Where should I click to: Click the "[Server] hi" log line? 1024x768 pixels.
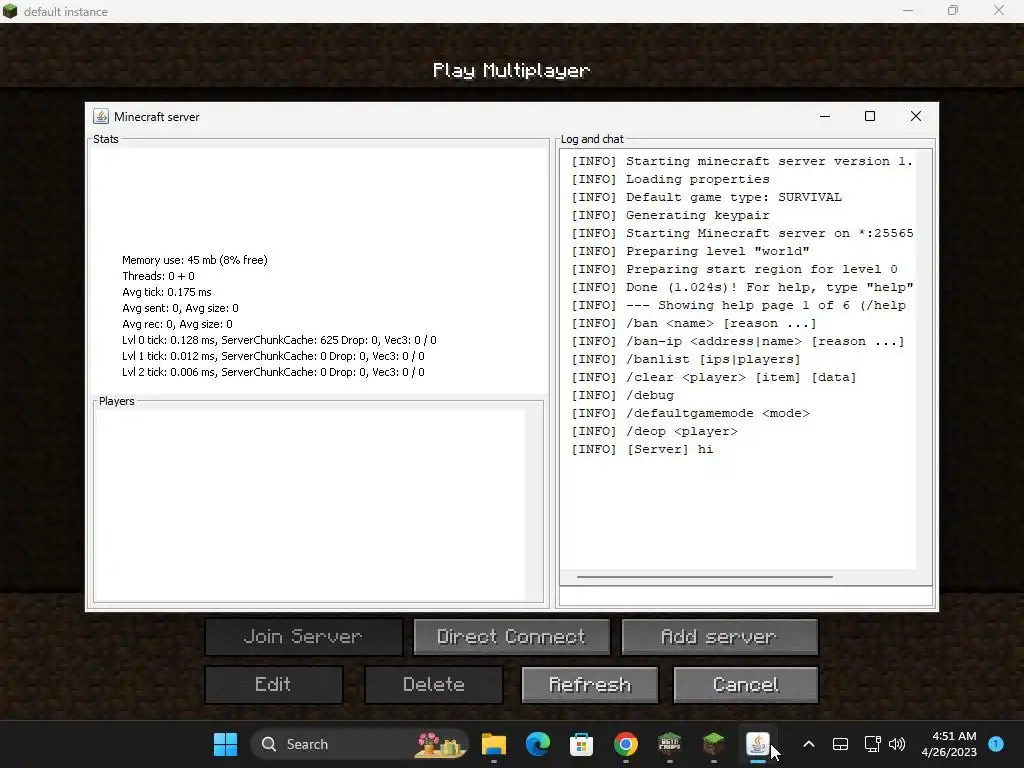(x=643, y=449)
